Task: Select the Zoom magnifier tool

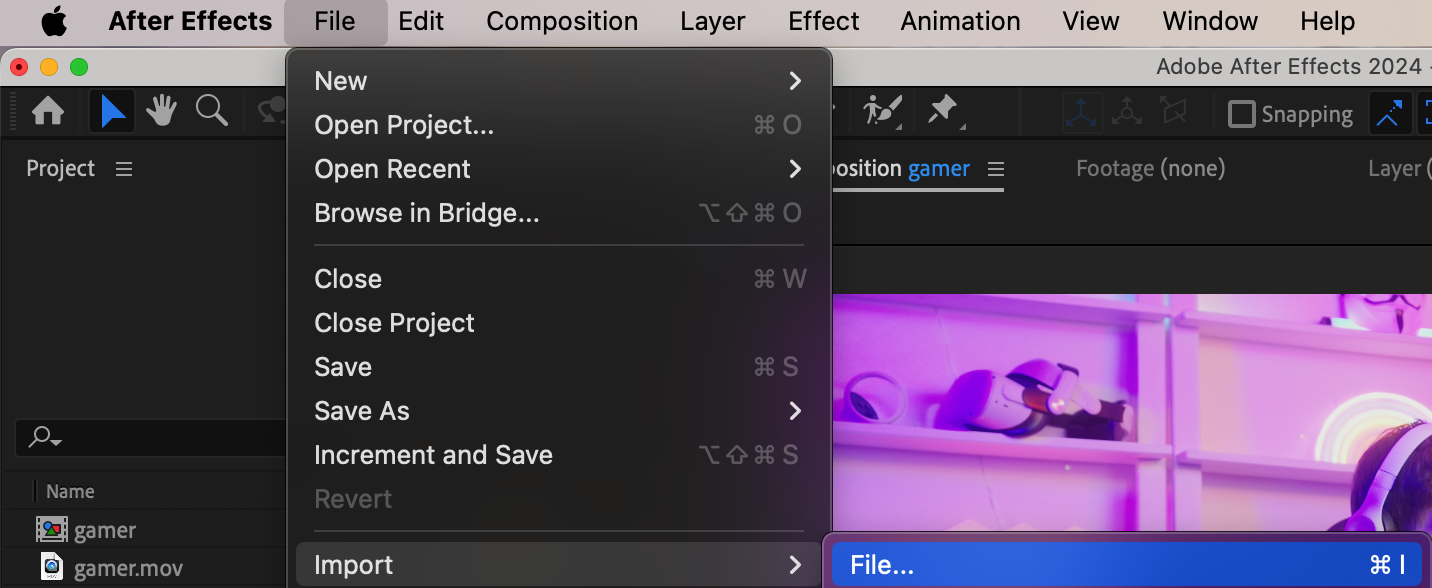Action: (x=211, y=111)
